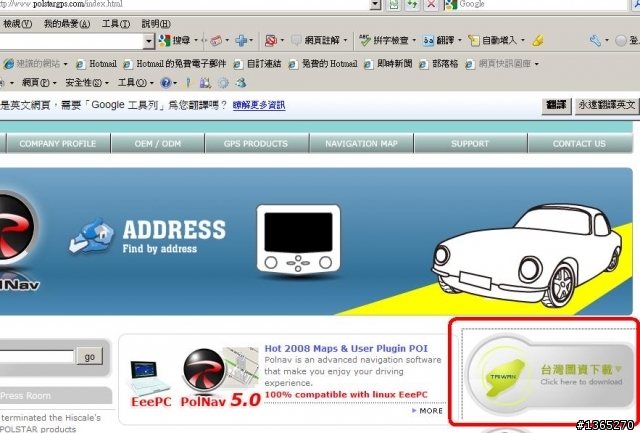Open the CONTACT US tab
Screen dimensions: 640x433
580,144
